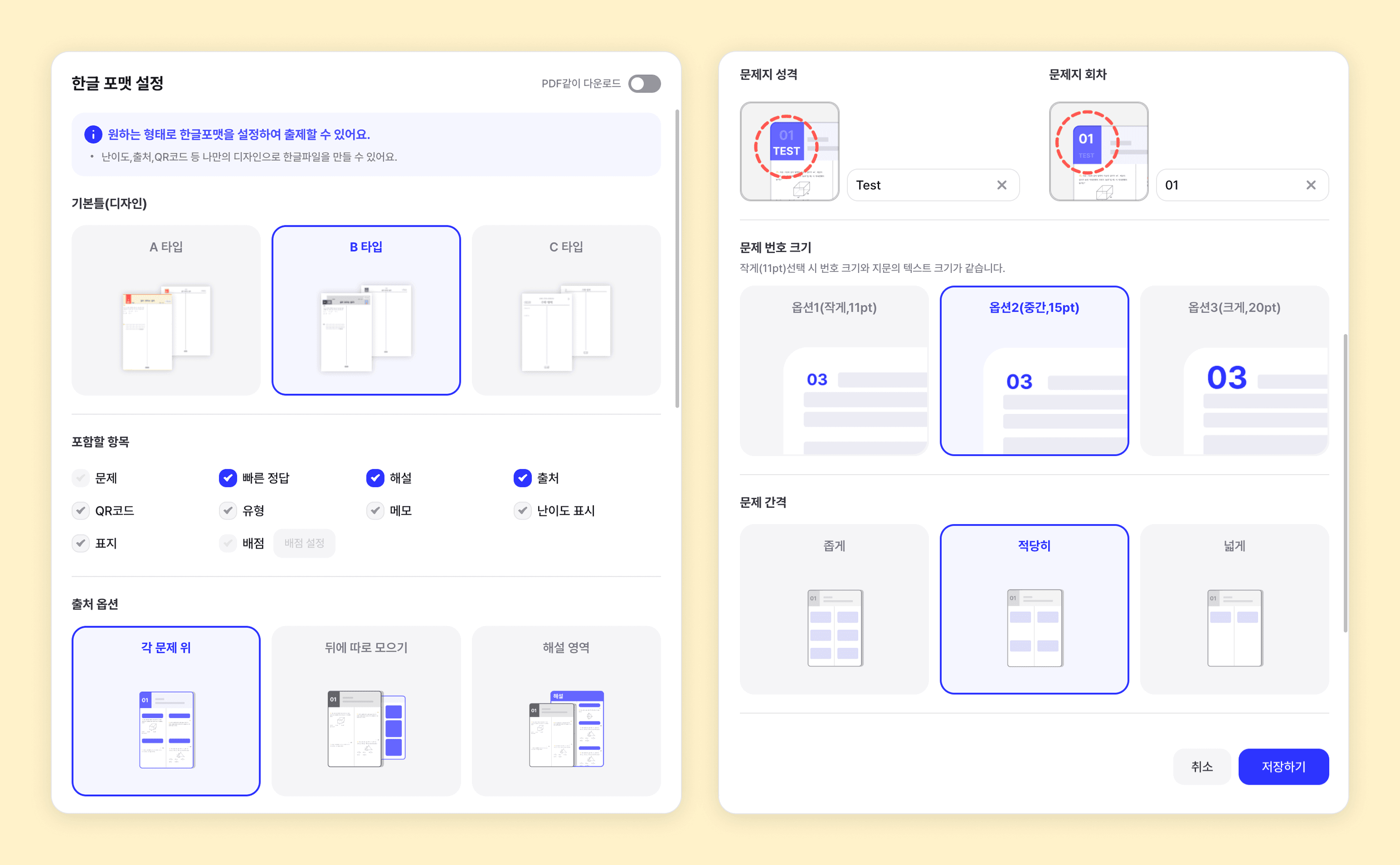Select 옵션2(중간,15pt) number size
1400x865 pixels.
click(x=1035, y=371)
